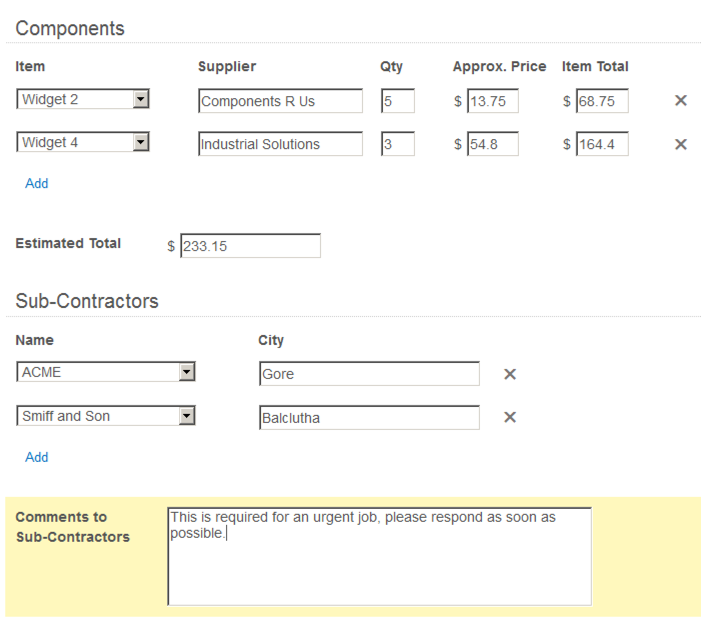This screenshot has width=701, height=619.
Task: Focus the quantity field containing 3
Action: click(397, 144)
